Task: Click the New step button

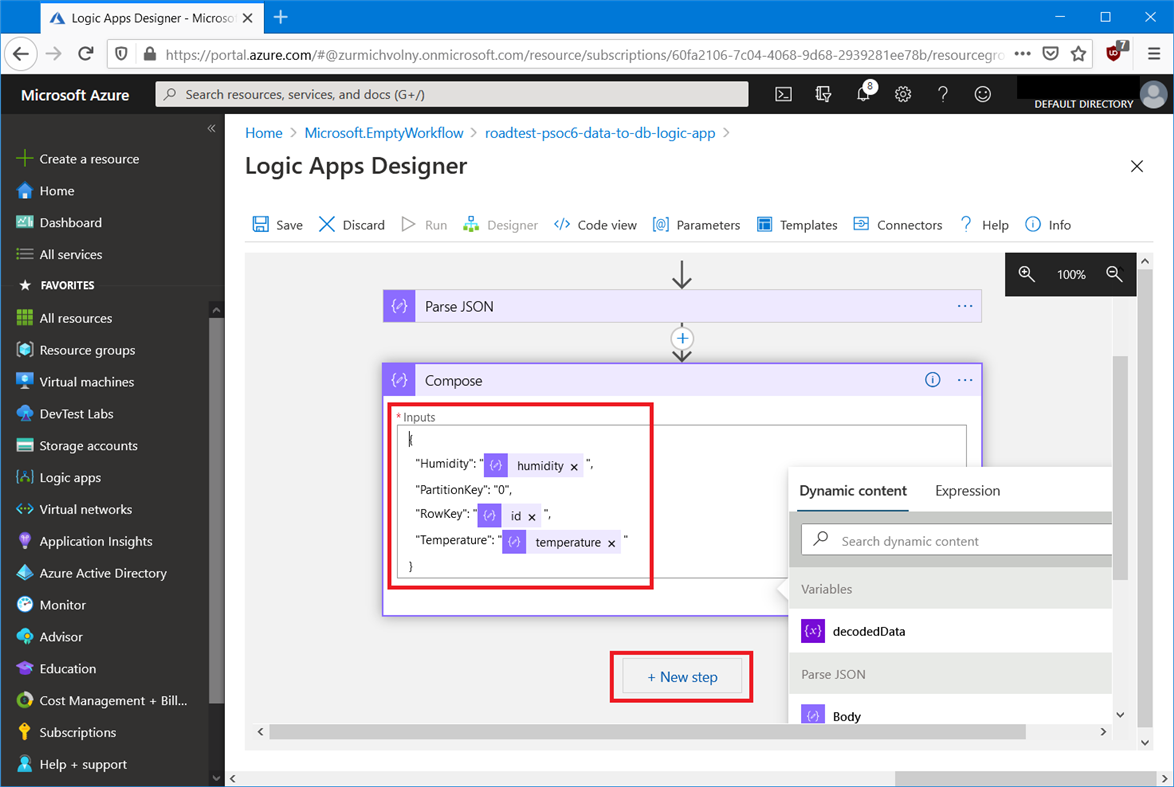Action: (x=682, y=677)
